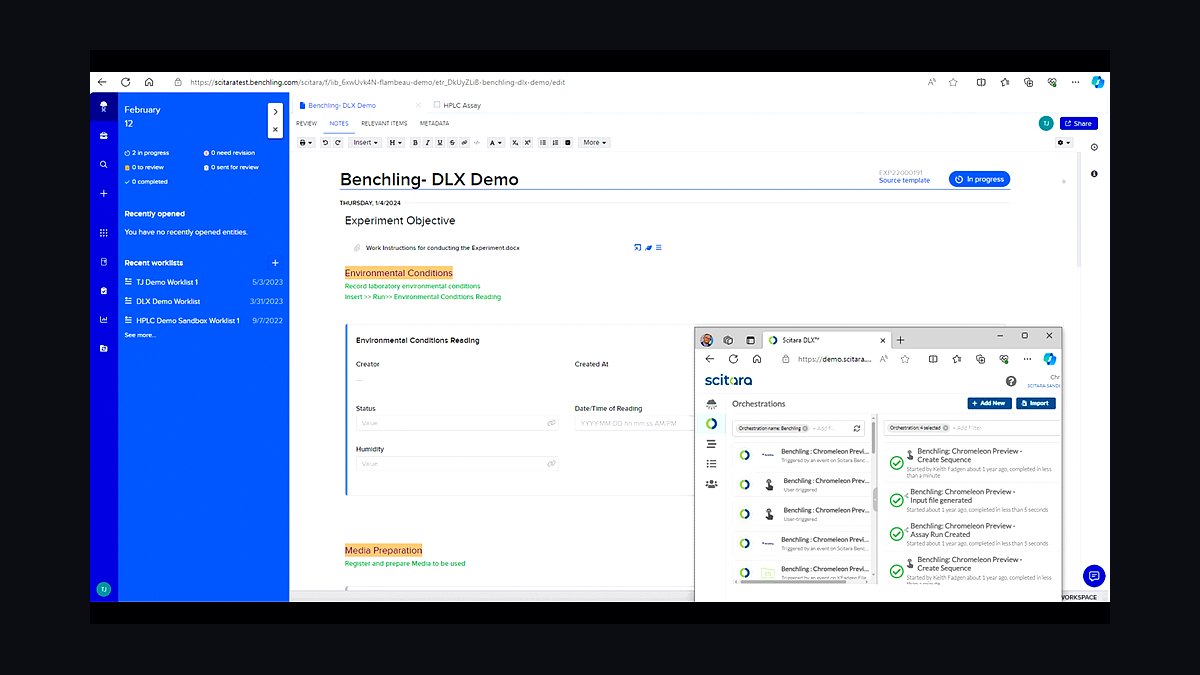Click the numbered list icon in the toolbar

555,143
